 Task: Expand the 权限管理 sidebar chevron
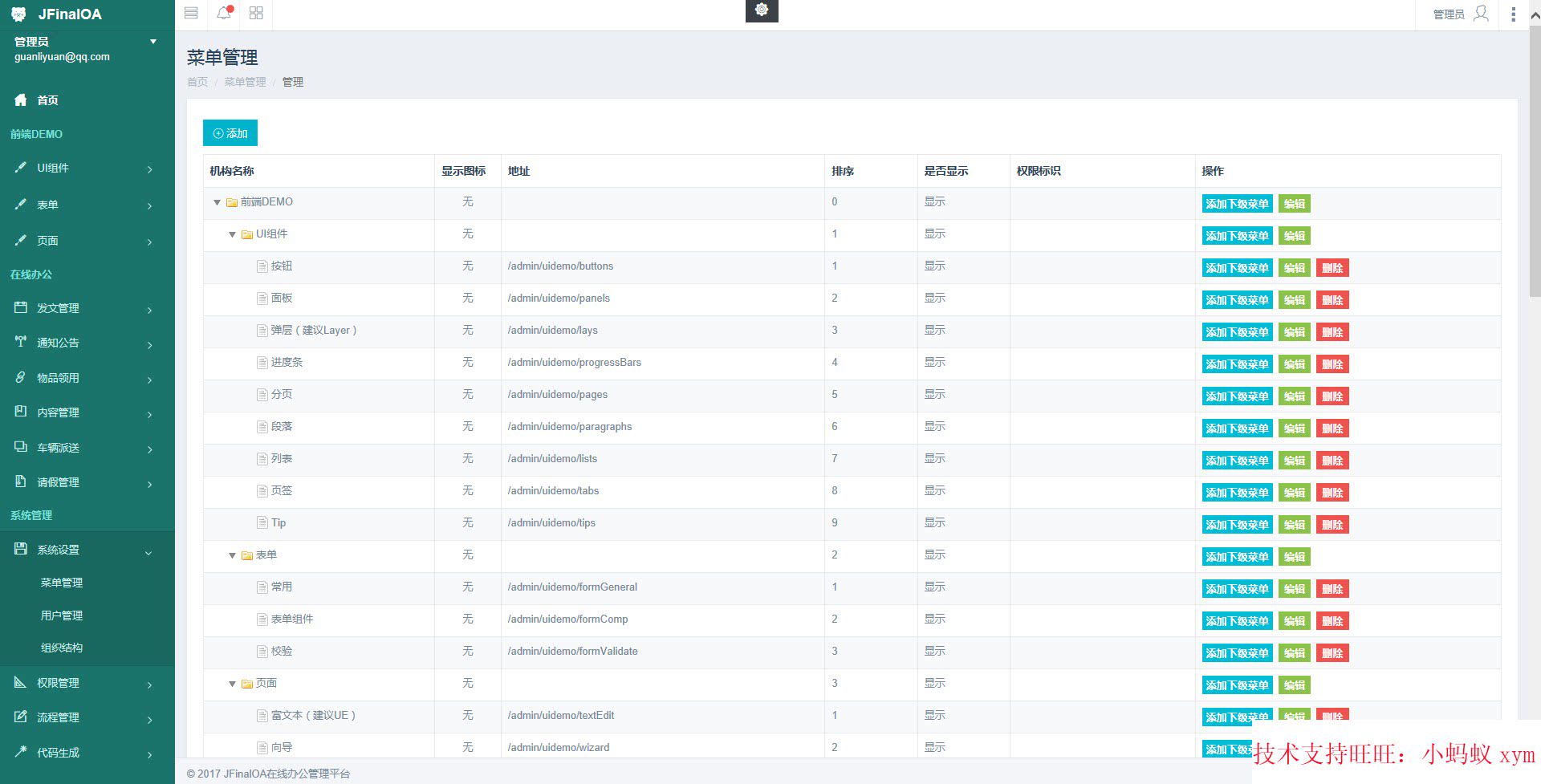coord(150,684)
